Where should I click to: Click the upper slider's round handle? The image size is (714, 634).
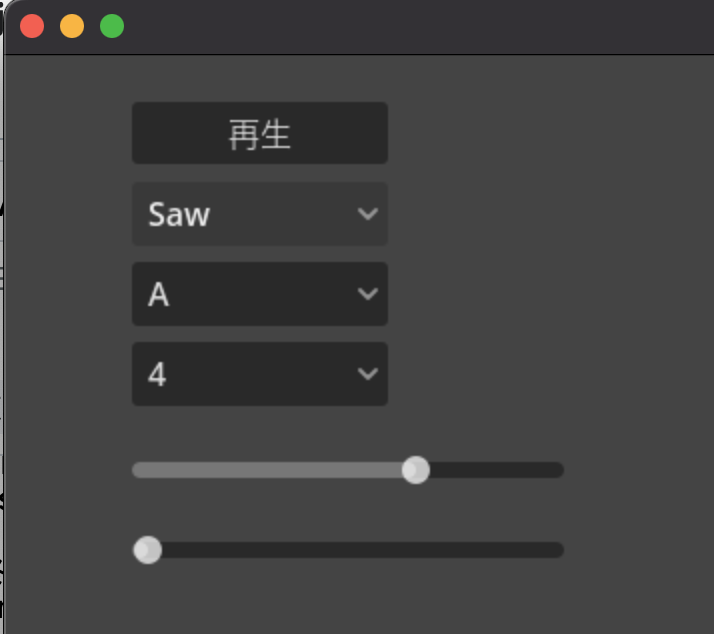[416, 470]
